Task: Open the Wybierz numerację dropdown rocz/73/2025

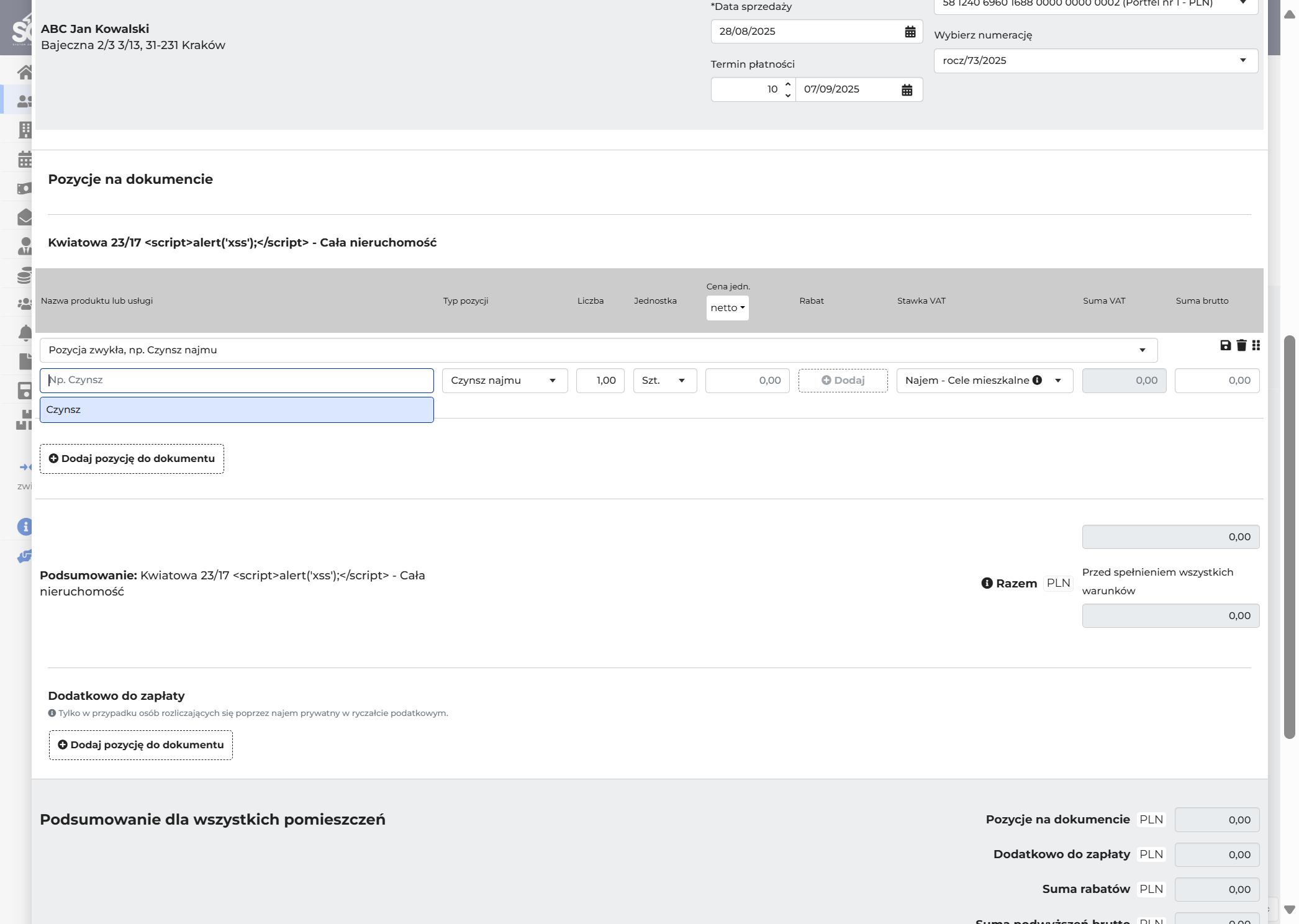Action: click(1096, 61)
